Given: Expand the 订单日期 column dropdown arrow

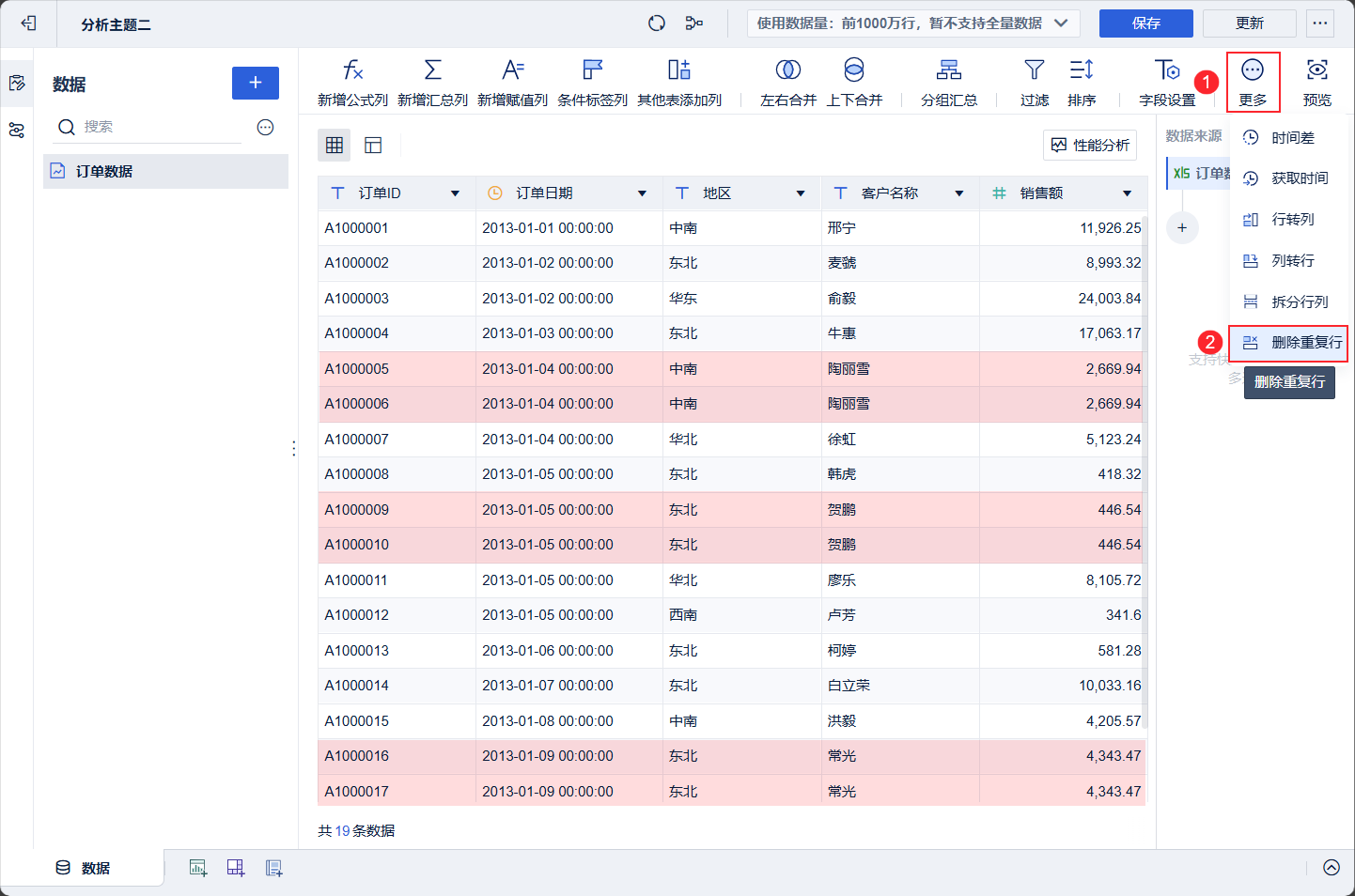Looking at the screenshot, I should click(x=642, y=193).
